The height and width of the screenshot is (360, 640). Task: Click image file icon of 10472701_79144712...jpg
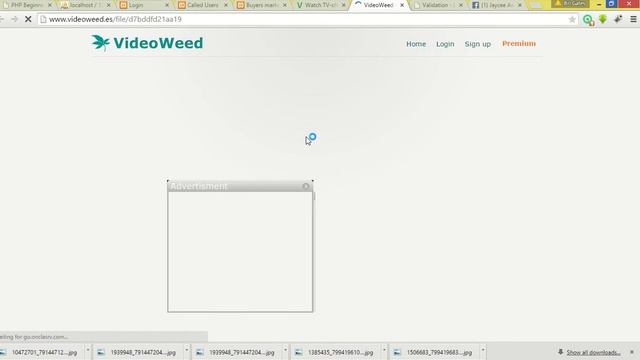click(3, 352)
